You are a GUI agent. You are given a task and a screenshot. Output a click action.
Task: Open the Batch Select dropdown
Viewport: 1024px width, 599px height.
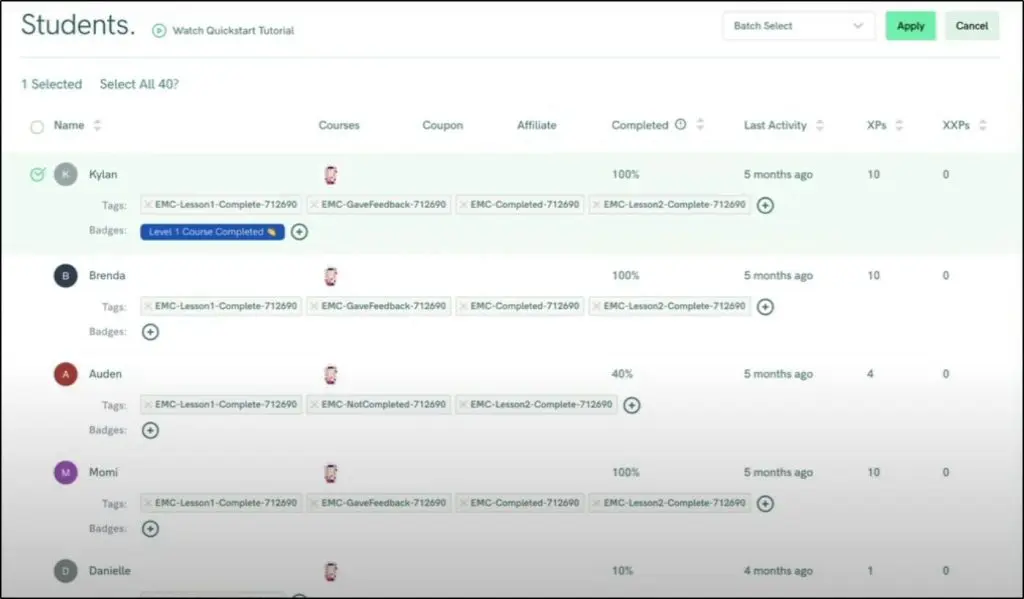[798, 26]
